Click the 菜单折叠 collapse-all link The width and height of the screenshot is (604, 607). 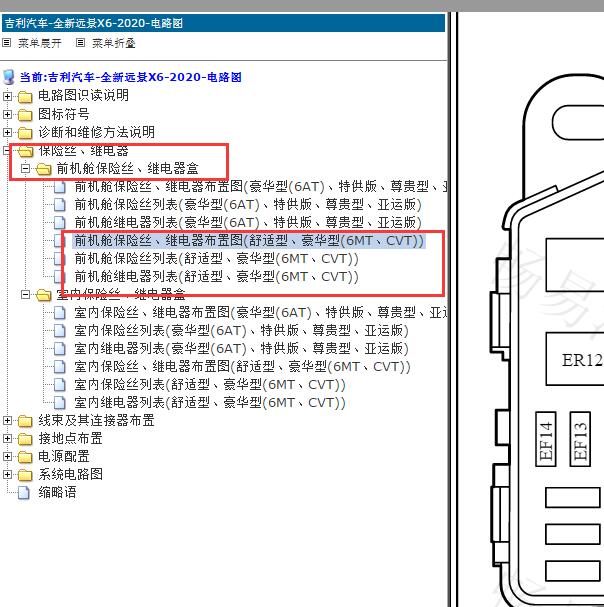click(113, 43)
